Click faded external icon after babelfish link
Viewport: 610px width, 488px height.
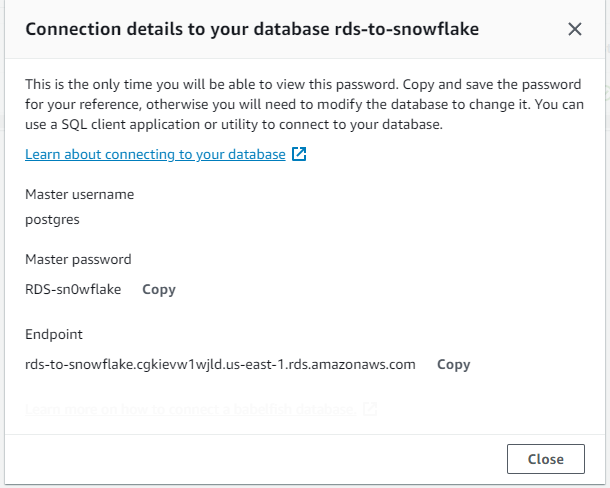click(370, 409)
